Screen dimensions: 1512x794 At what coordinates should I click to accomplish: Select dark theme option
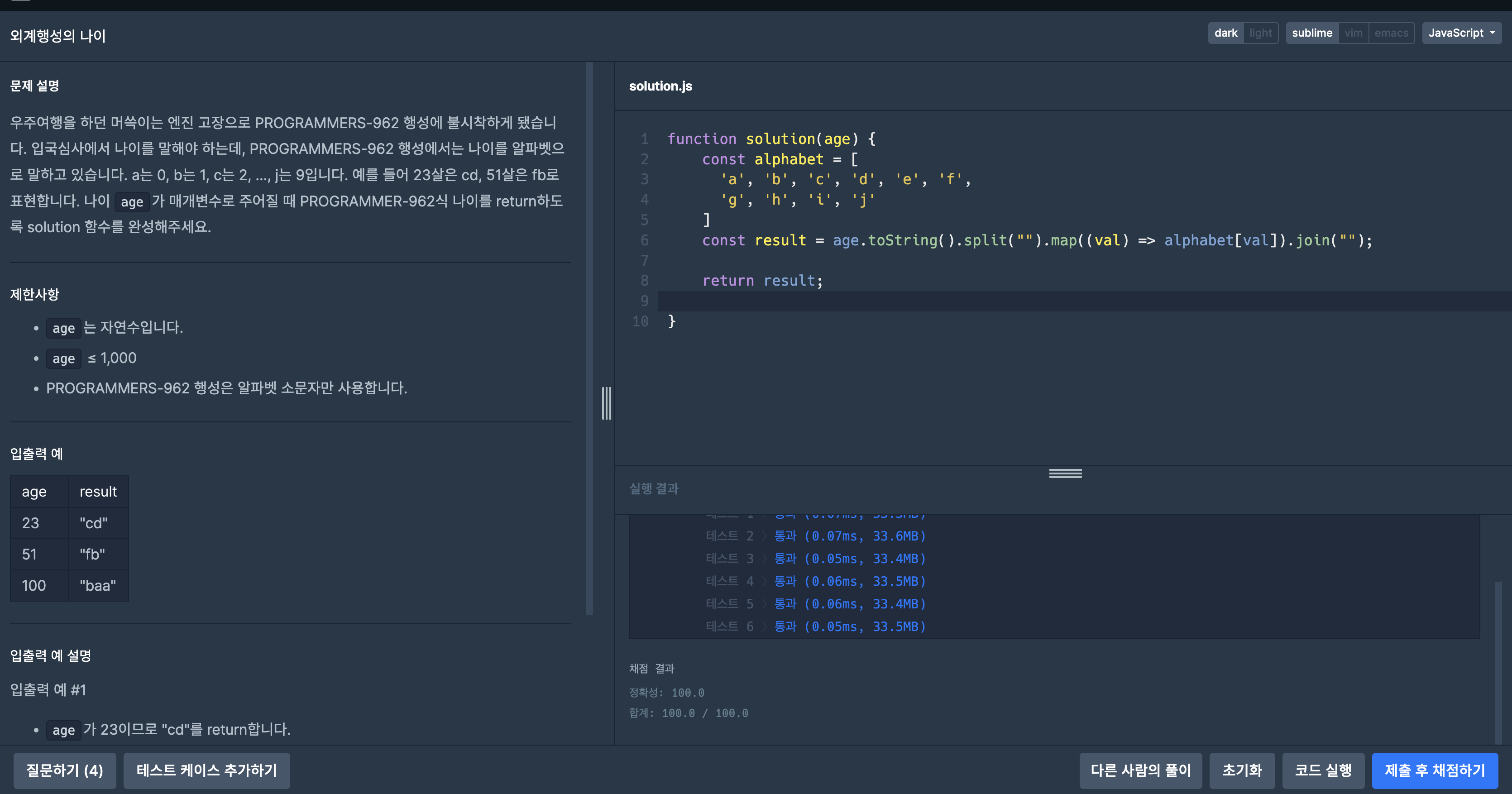point(1225,33)
